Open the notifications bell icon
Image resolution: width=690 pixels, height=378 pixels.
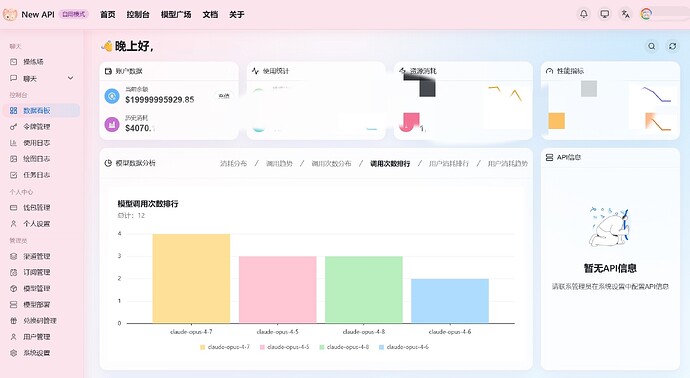click(584, 14)
